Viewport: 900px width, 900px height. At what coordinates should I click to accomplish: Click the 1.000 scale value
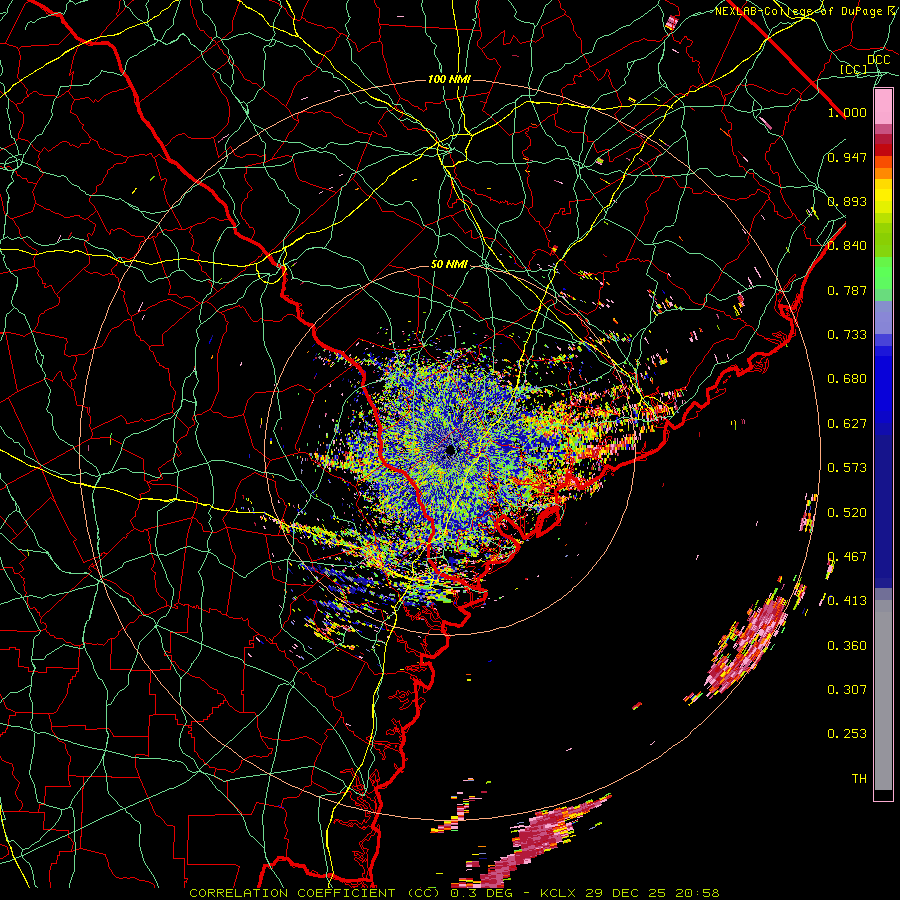click(x=847, y=112)
